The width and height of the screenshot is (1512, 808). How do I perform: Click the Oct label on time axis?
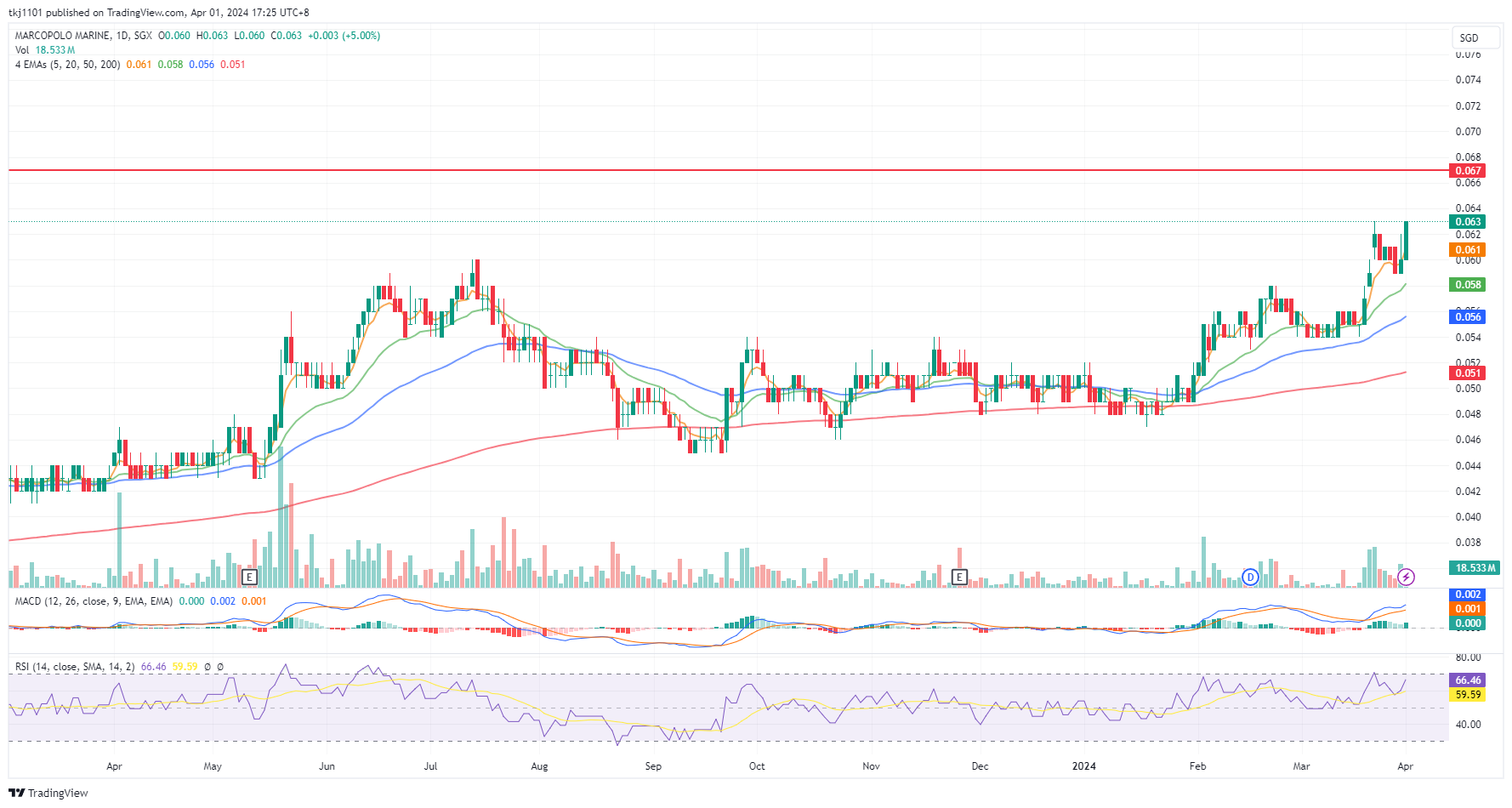click(757, 766)
